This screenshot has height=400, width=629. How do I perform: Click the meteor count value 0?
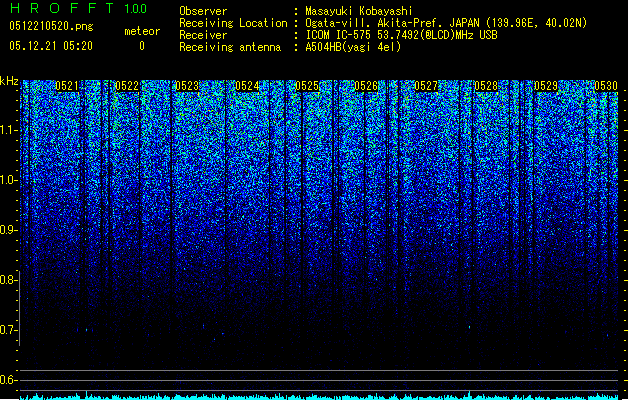pyautogui.click(x=142, y=46)
